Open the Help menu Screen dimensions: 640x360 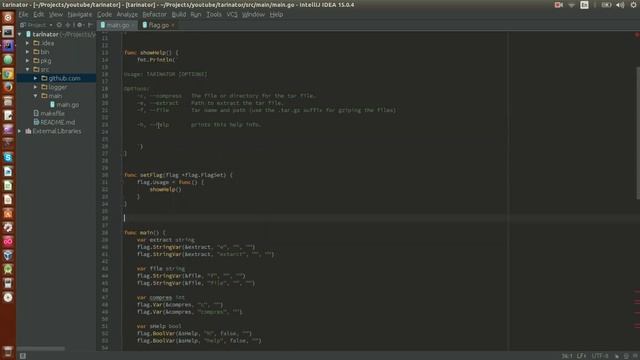click(x=276, y=14)
